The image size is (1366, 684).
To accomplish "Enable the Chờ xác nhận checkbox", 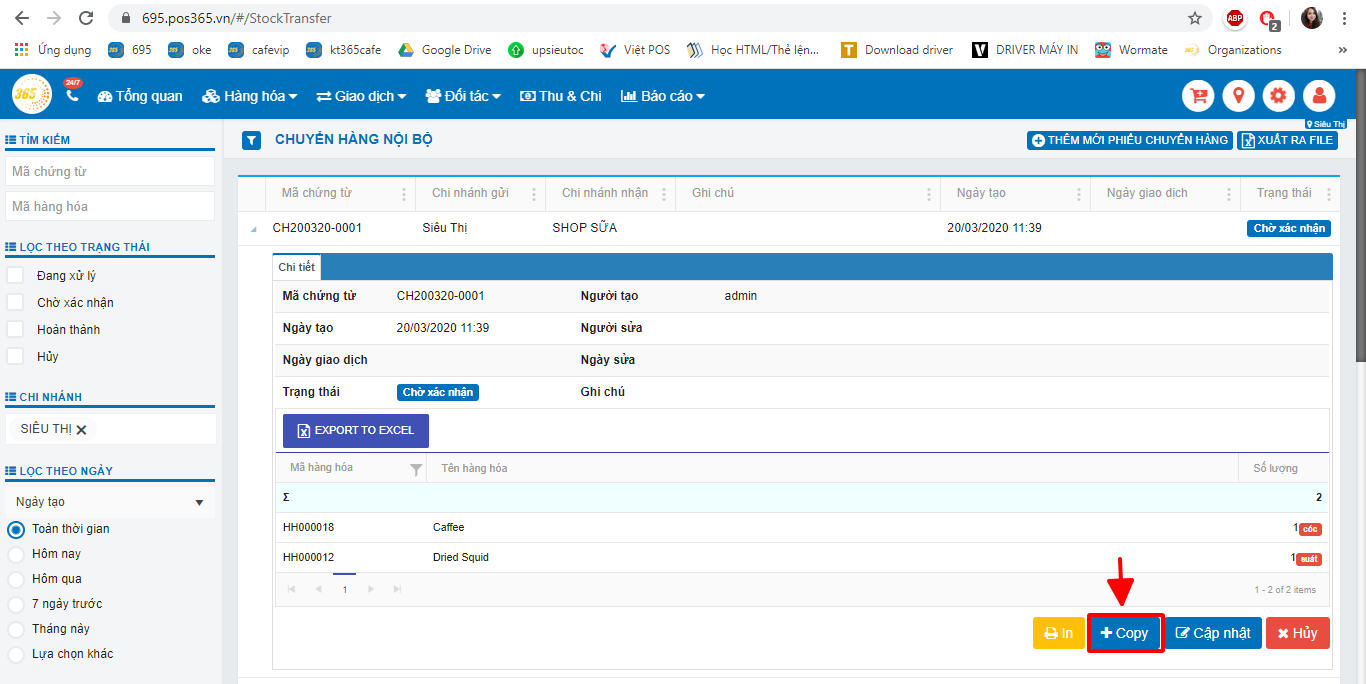I will [x=15, y=303].
